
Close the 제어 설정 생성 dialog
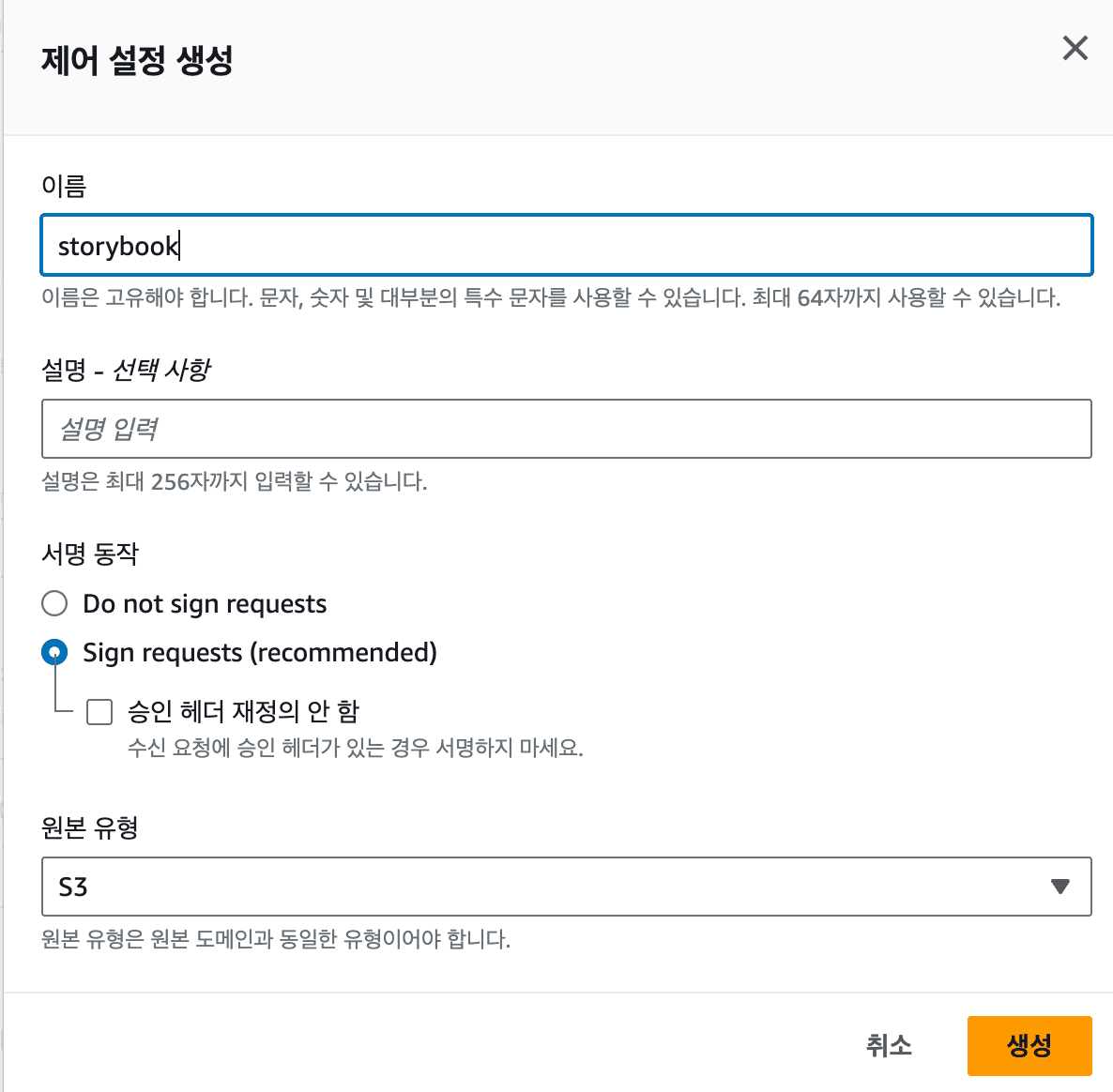coord(1075,48)
